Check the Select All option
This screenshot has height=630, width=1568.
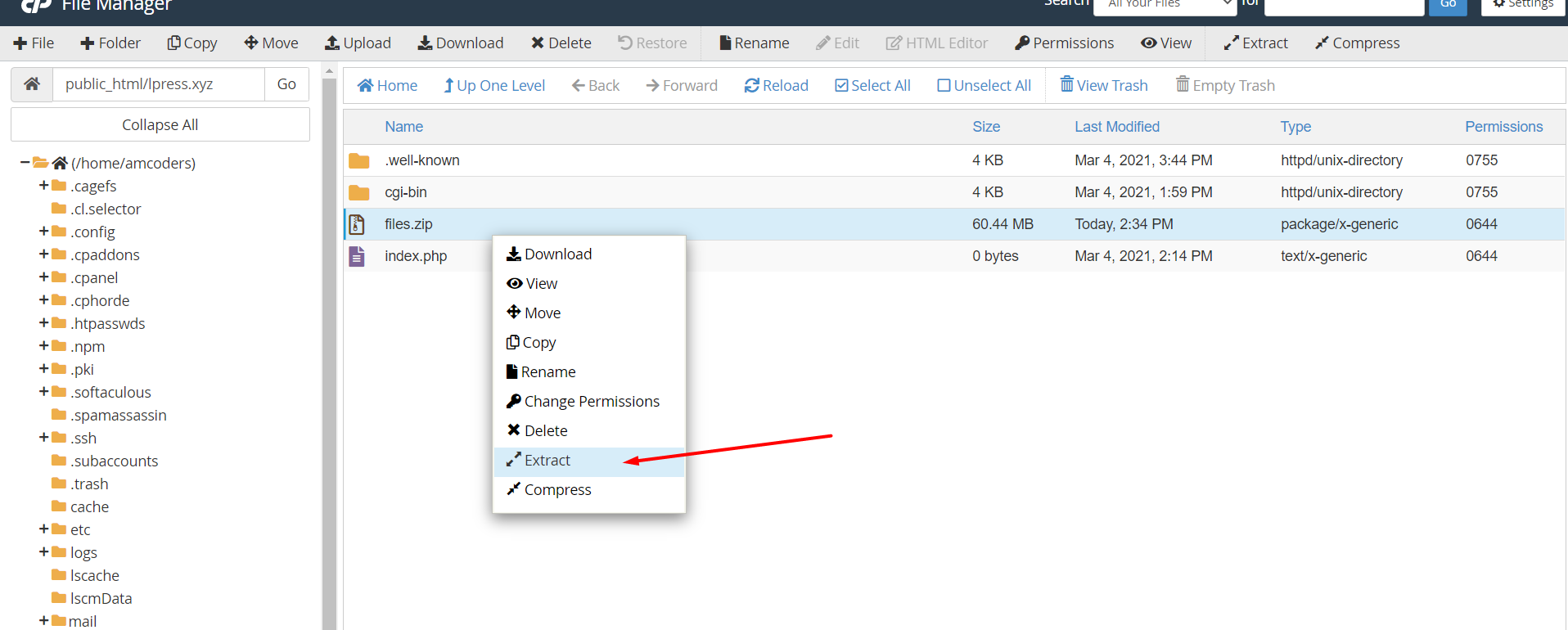pyautogui.click(x=841, y=86)
